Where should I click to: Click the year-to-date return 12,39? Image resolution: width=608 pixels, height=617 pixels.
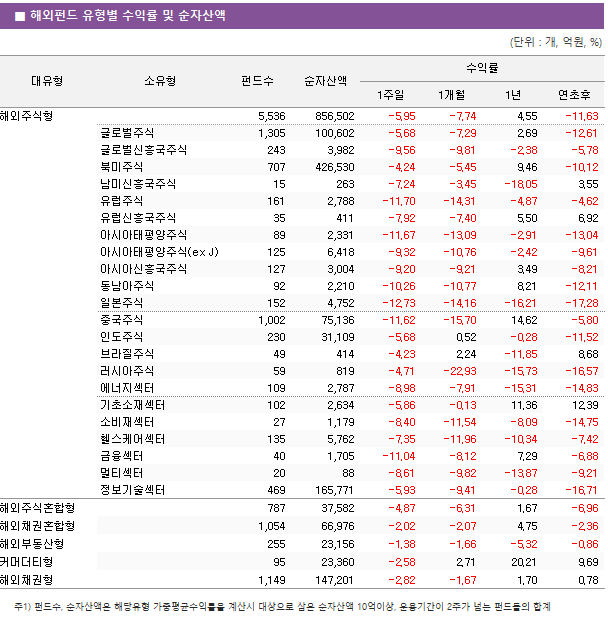pos(585,405)
